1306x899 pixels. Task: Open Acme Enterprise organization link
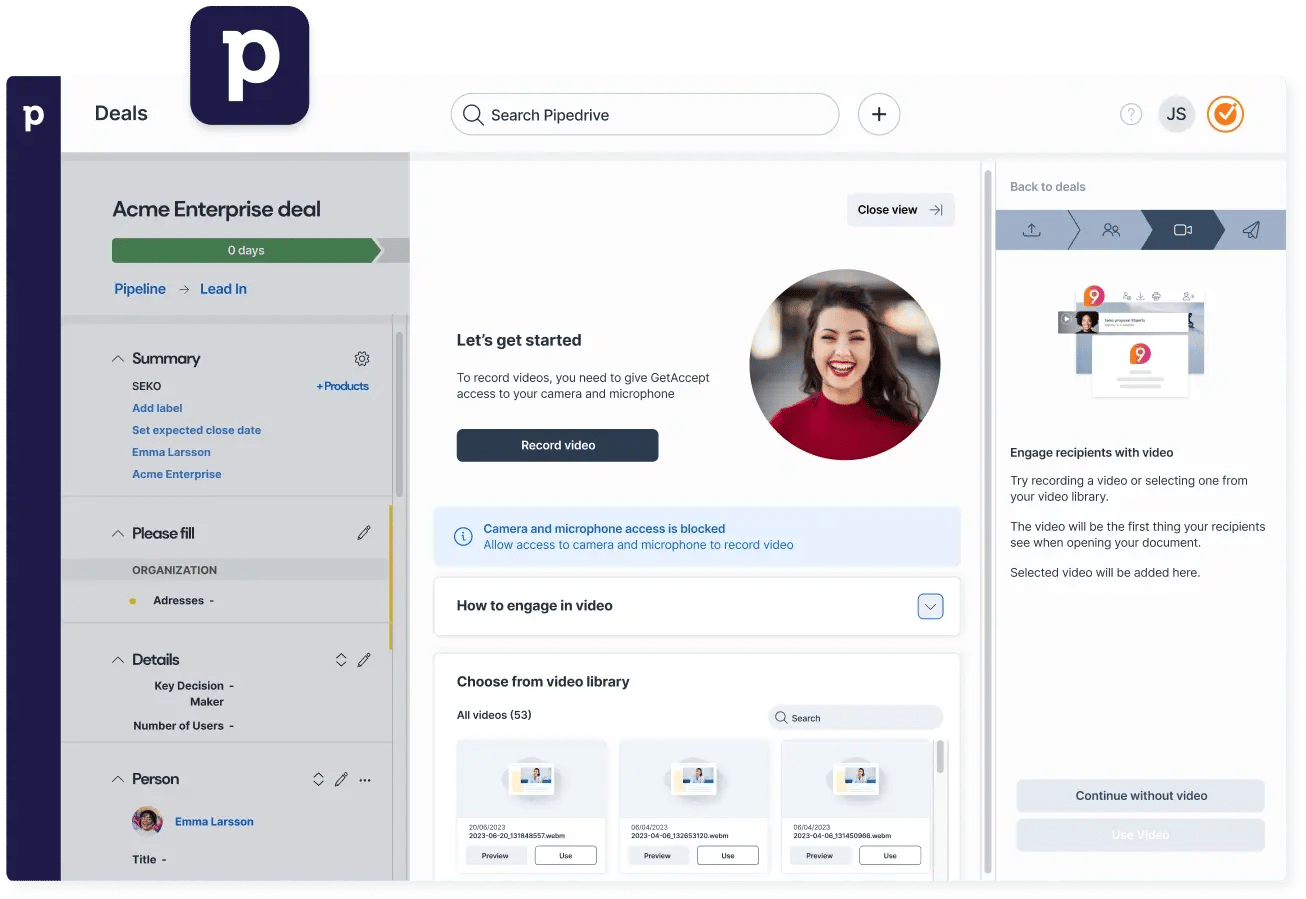[177, 474]
